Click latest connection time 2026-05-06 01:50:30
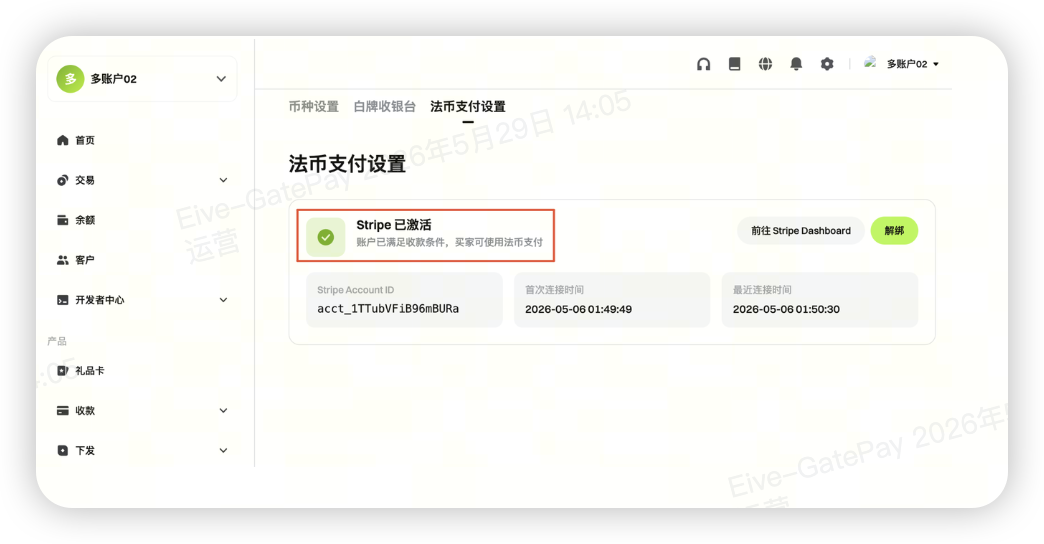The image size is (1044, 544). pos(786,309)
